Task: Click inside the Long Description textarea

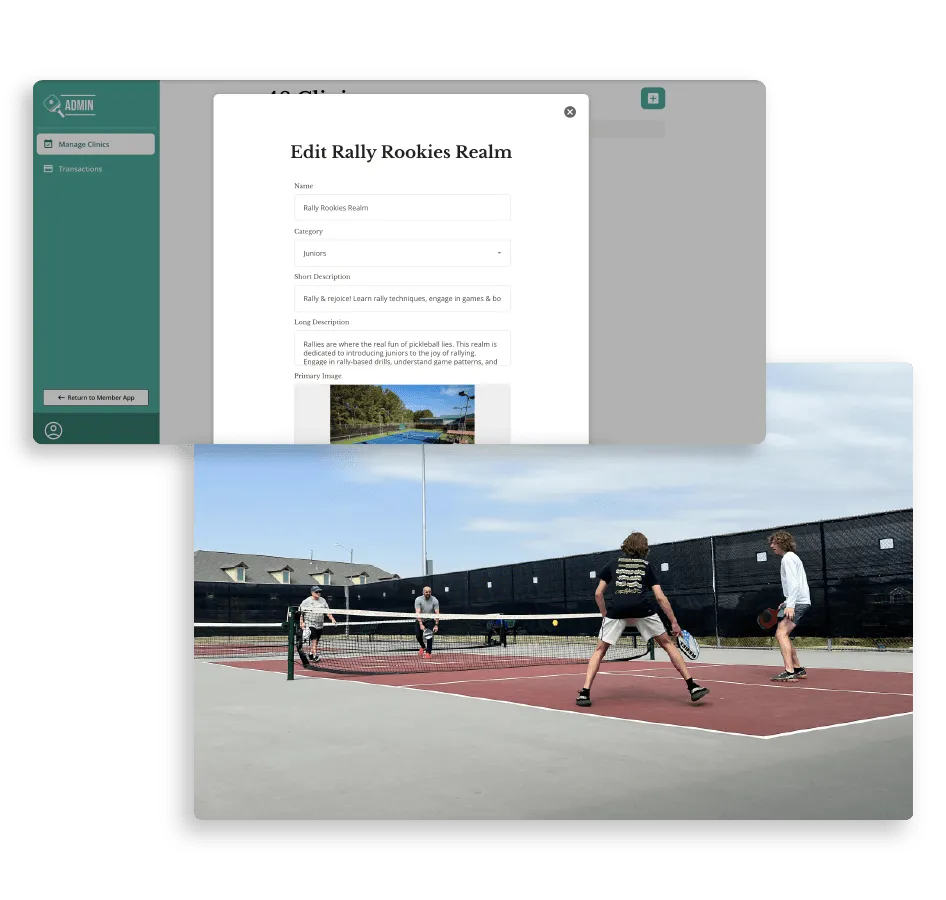Action: [x=402, y=348]
